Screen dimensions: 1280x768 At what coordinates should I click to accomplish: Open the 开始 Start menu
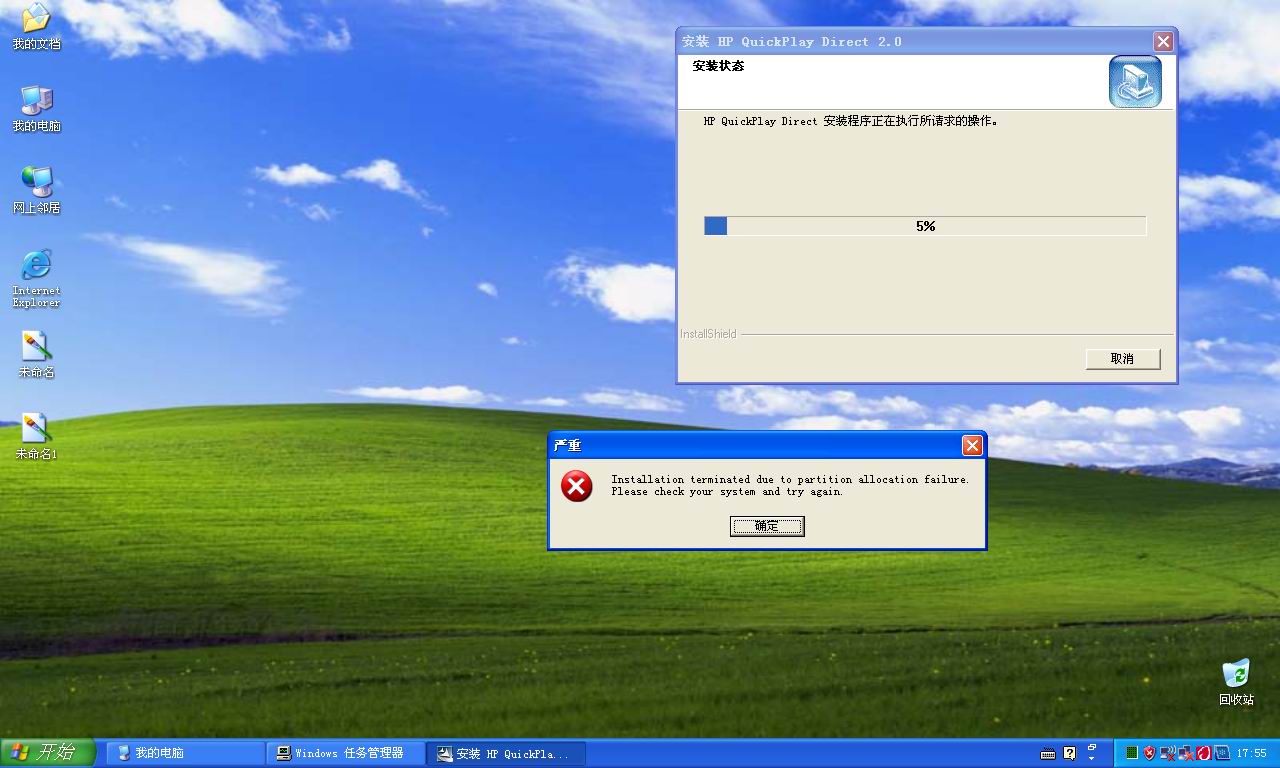[x=47, y=753]
